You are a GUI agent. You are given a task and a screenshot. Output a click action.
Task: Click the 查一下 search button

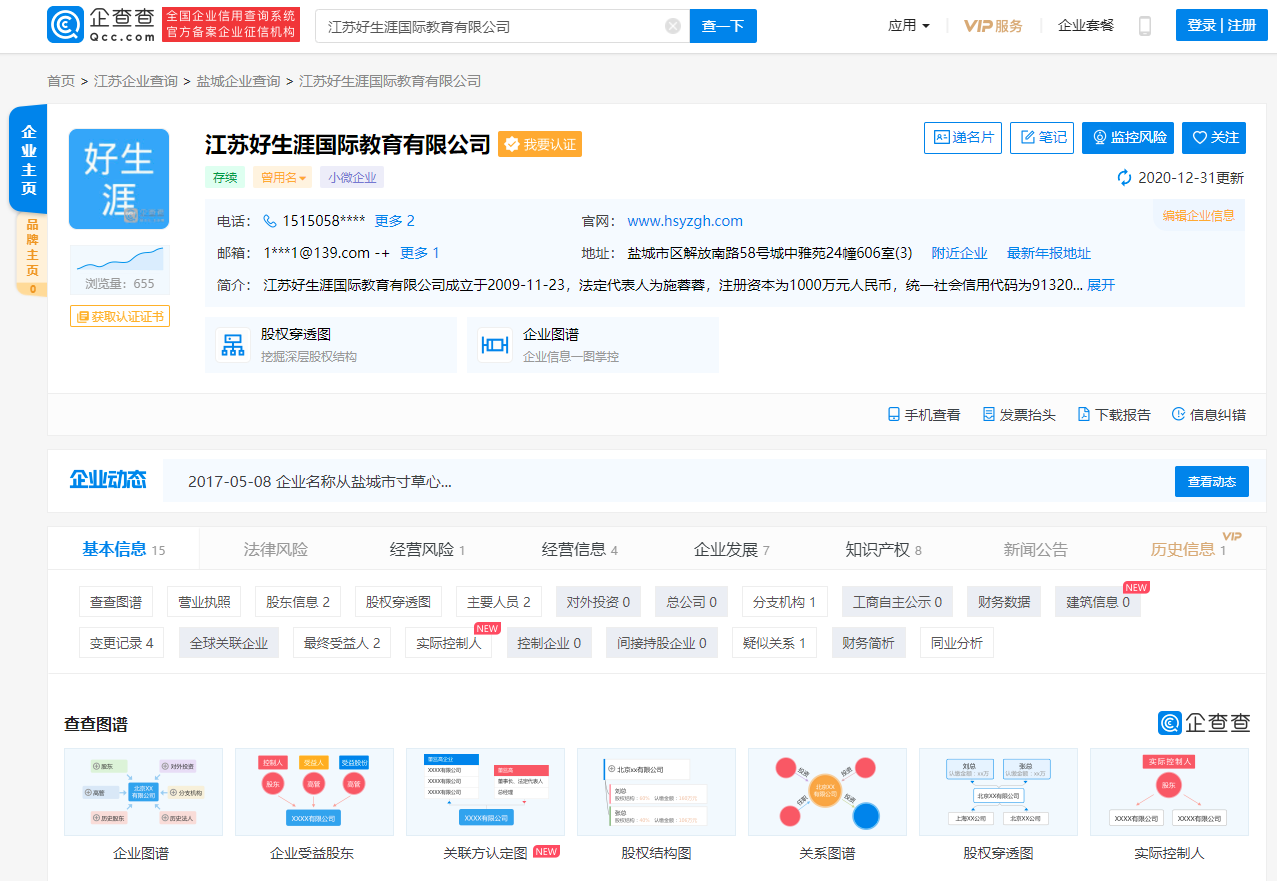pos(723,26)
